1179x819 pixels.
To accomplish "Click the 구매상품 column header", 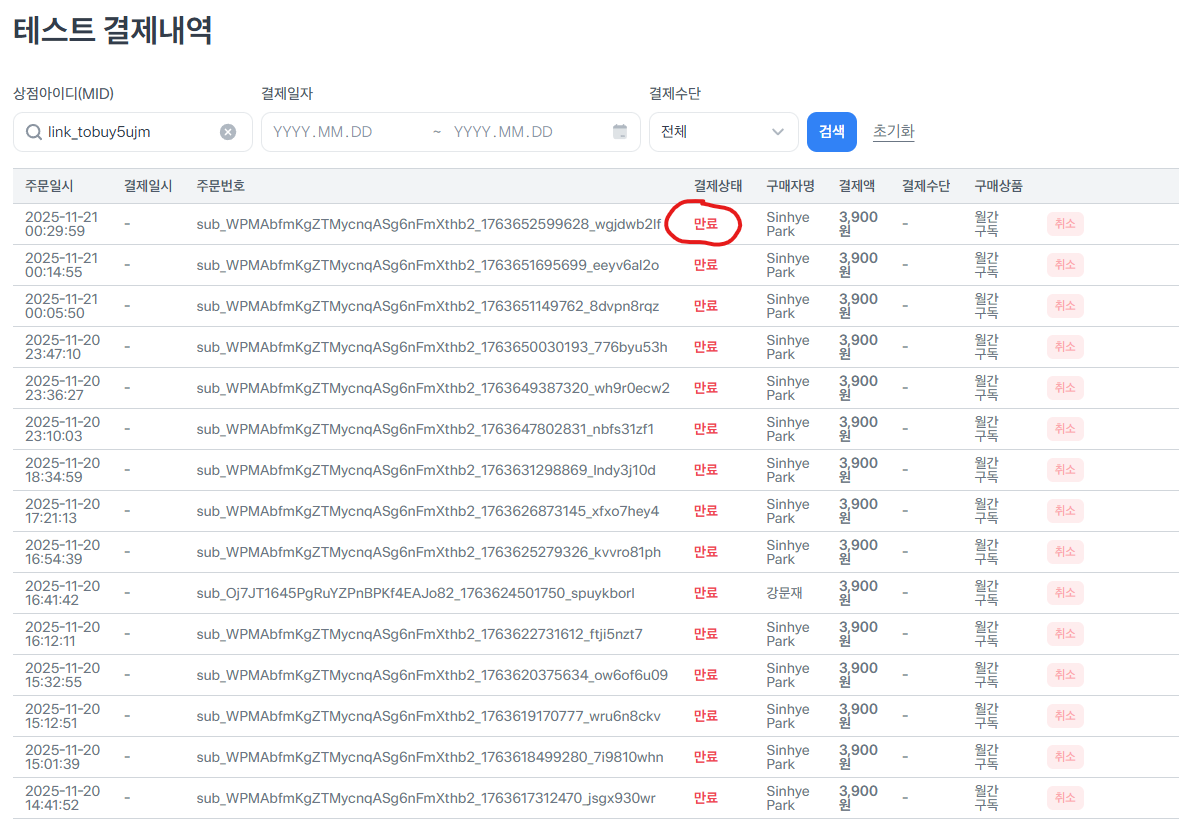I will pyautogui.click(x=998, y=187).
